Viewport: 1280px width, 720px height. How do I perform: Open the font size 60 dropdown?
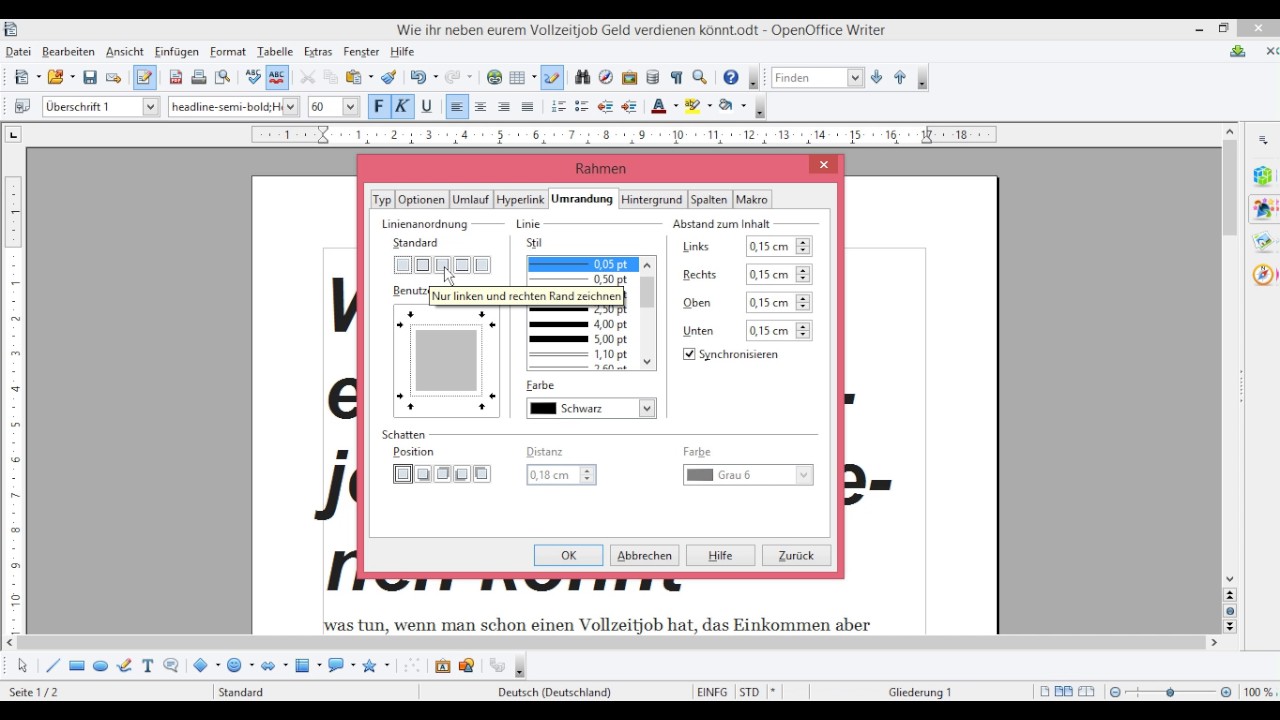tap(350, 106)
